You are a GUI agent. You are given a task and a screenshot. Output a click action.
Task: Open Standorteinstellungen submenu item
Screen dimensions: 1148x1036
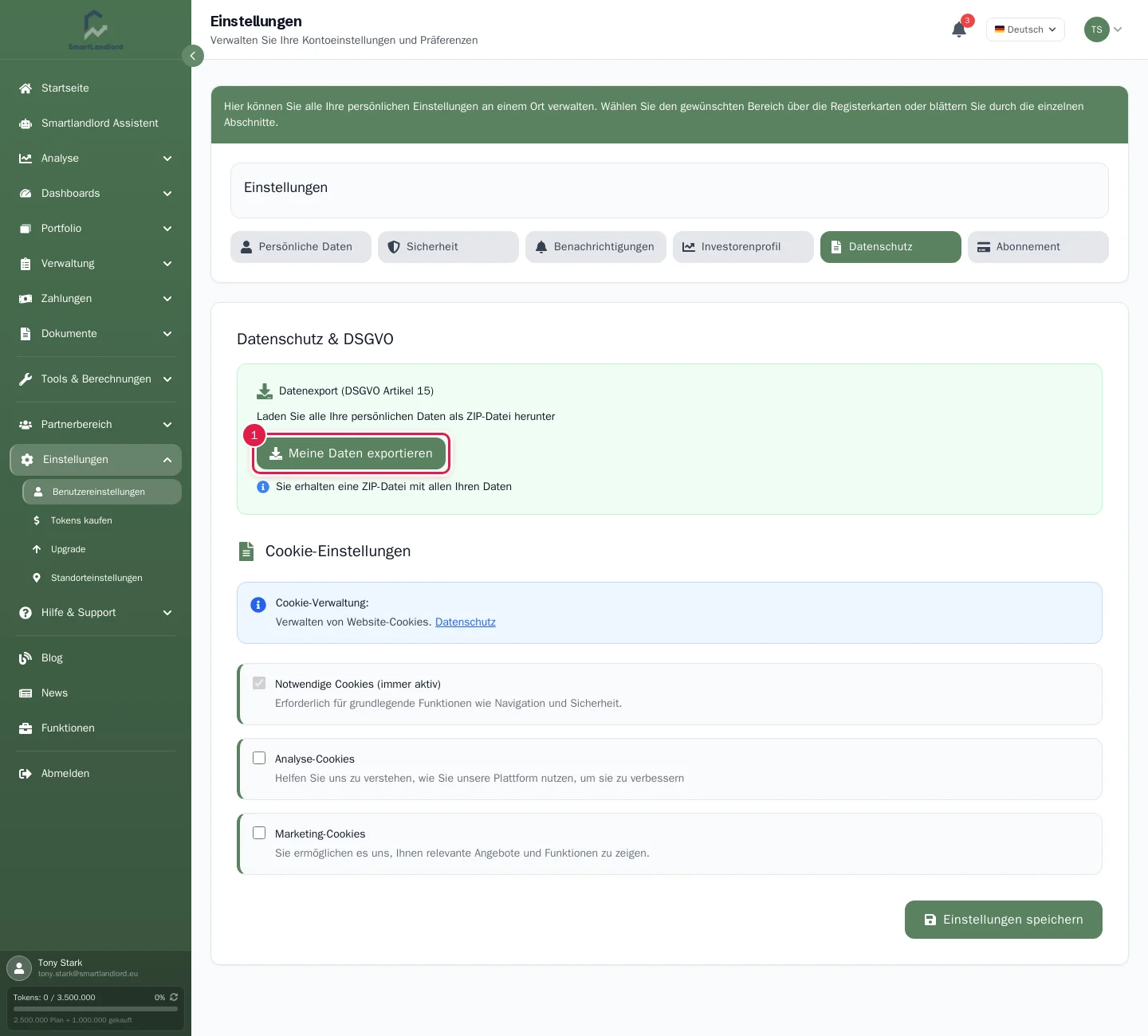click(102, 578)
